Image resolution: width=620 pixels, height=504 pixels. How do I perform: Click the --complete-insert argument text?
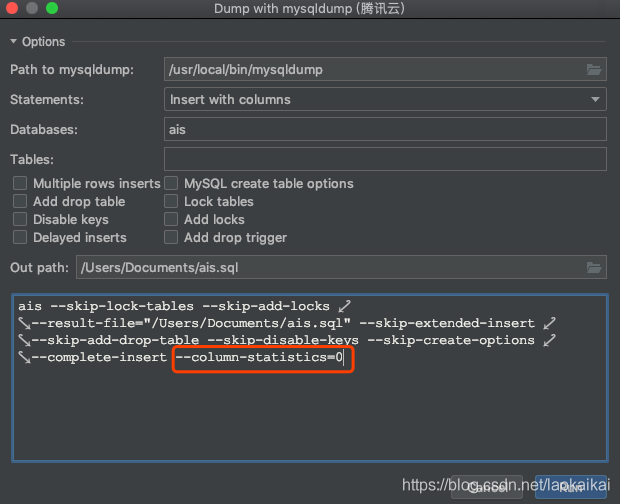(99, 357)
